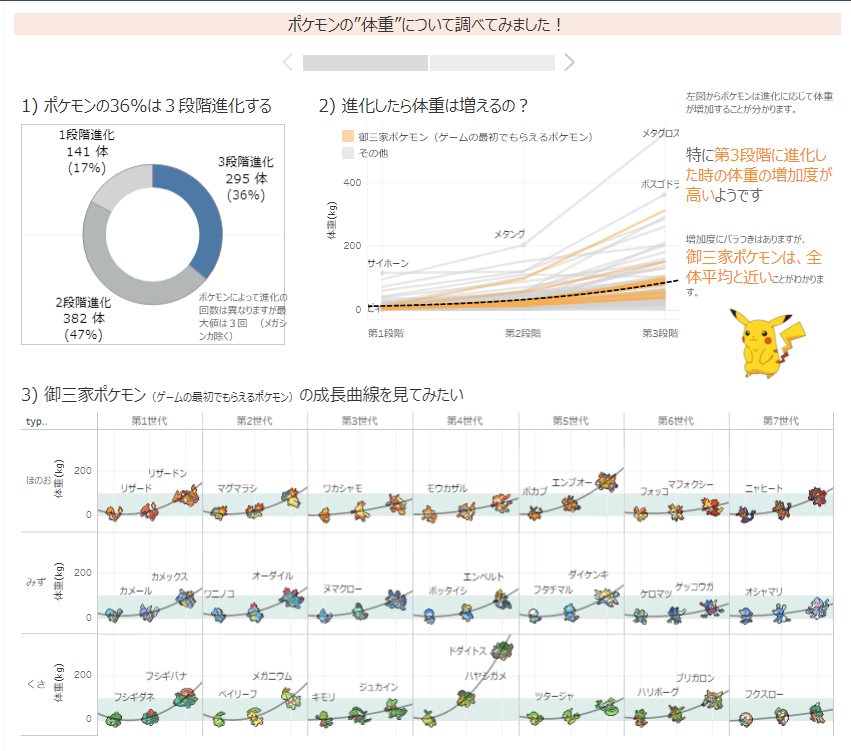The height and width of the screenshot is (751, 851).
Task: Click the メタング data point label
Action: click(509, 234)
